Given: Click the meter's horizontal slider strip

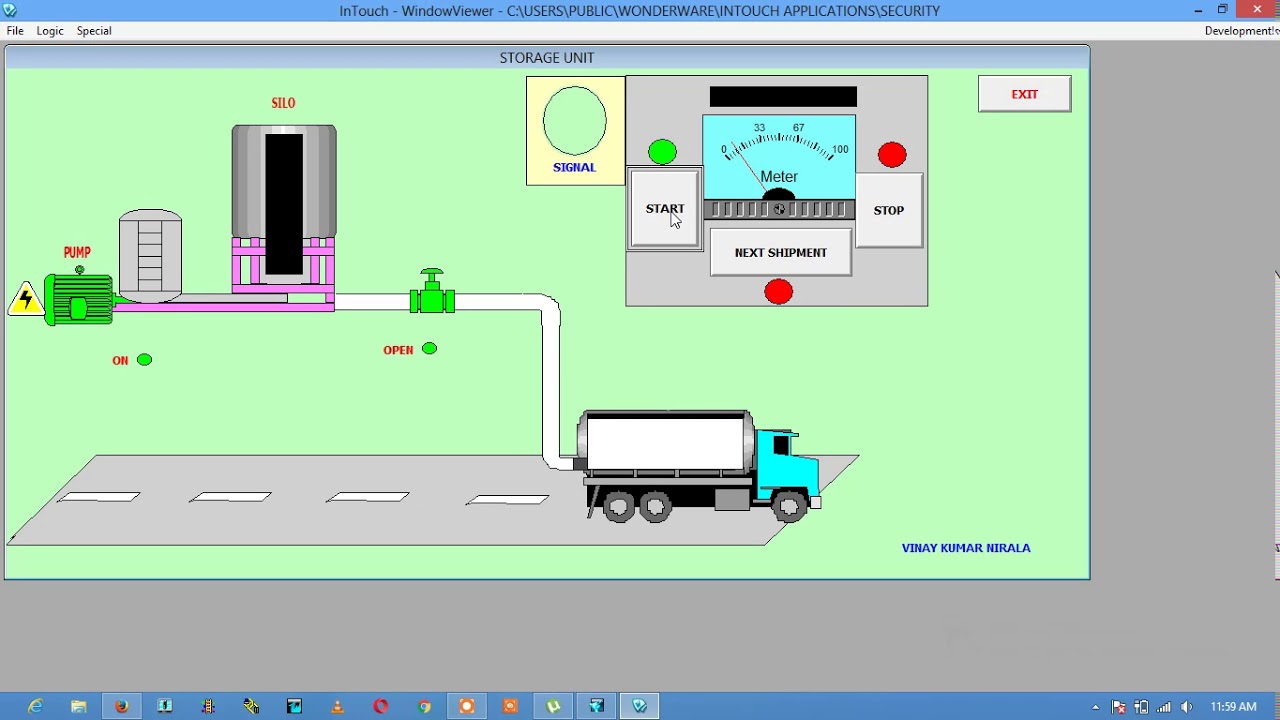Looking at the screenshot, I should [x=779, y=209].
